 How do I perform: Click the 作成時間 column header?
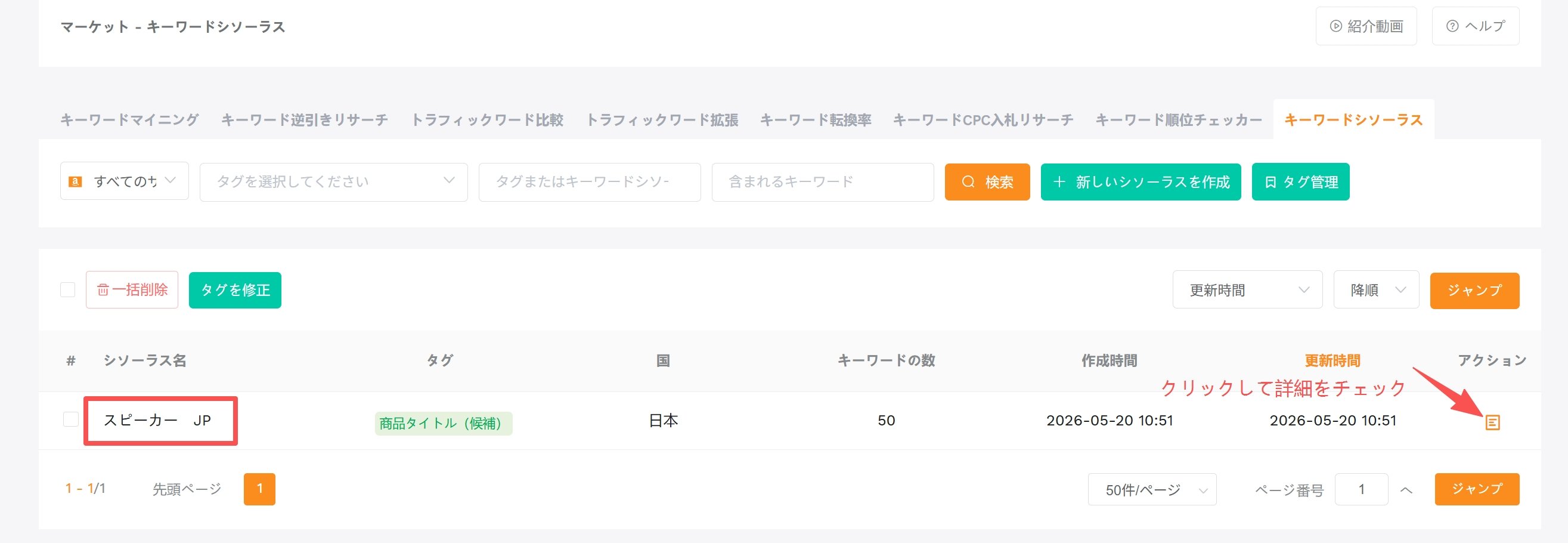[1109, 361]
